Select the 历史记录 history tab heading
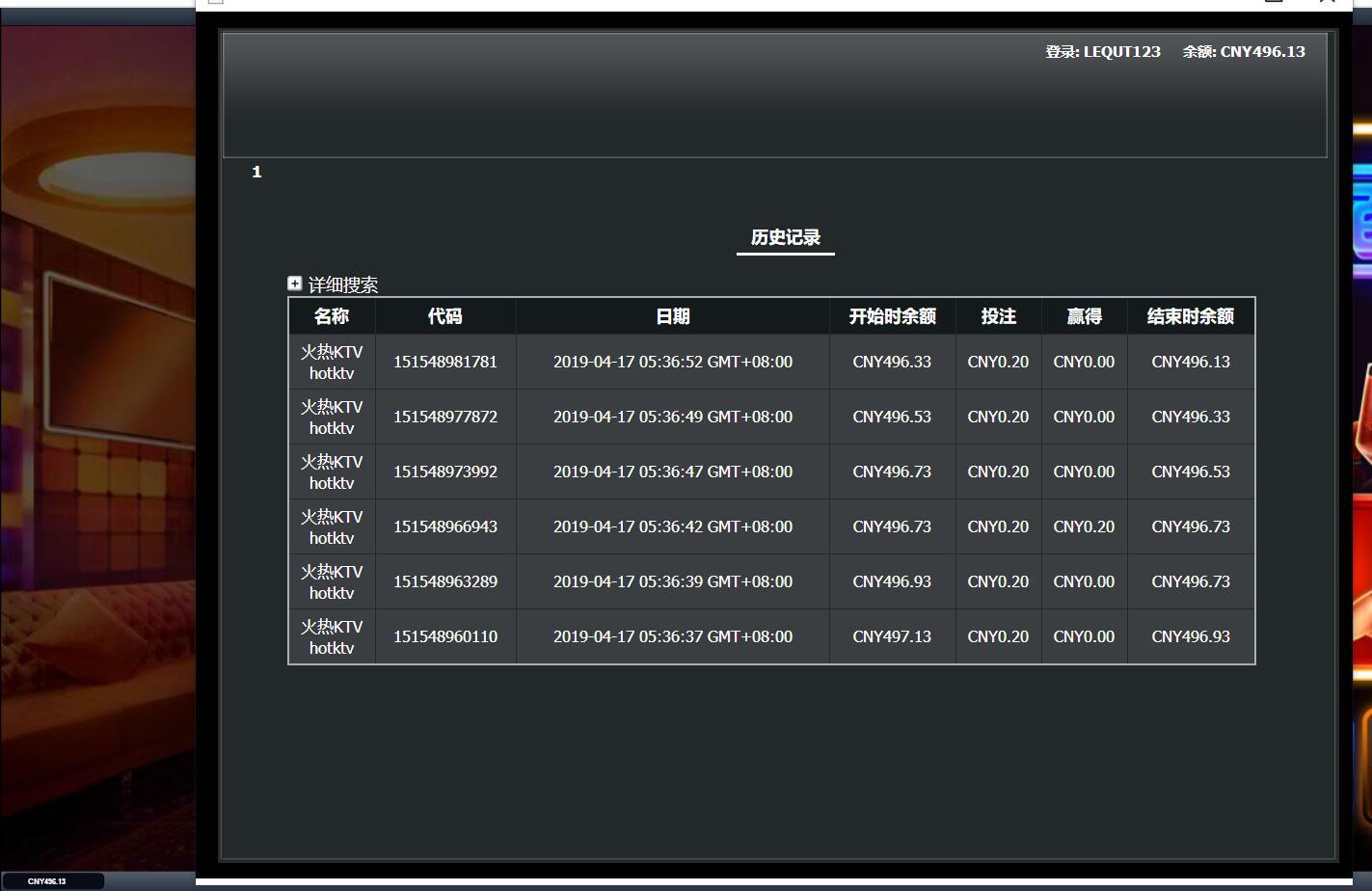1372x891 pixels. [786, 237]
